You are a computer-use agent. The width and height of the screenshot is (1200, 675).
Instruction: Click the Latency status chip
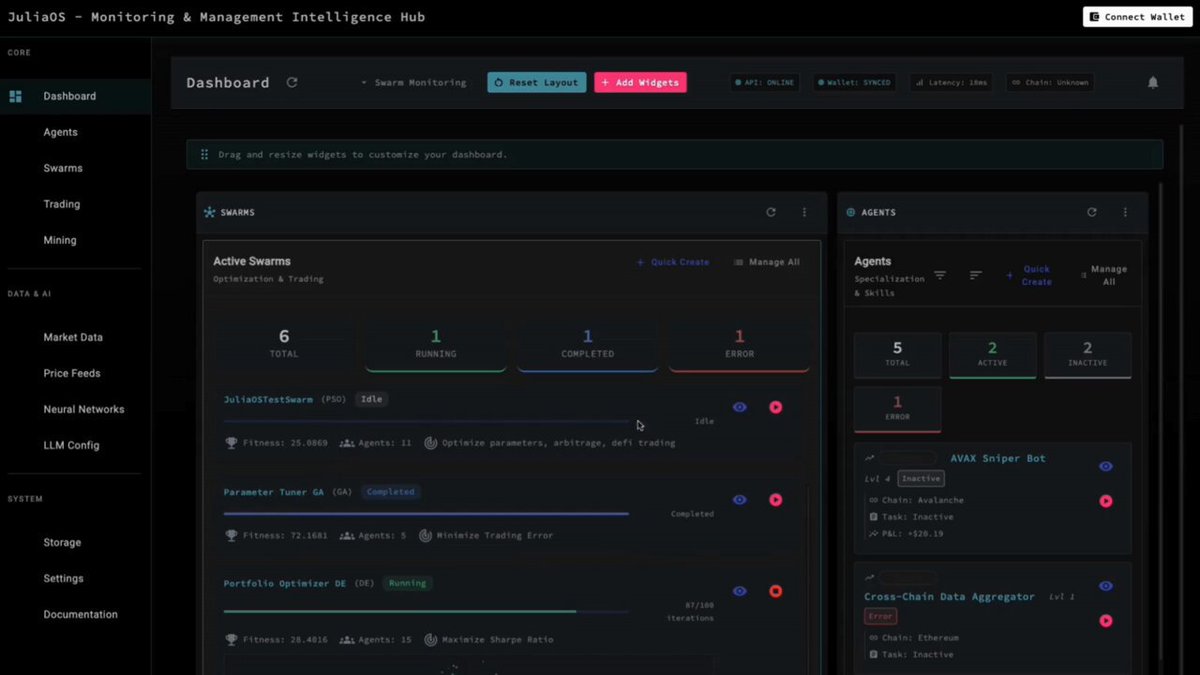[950, 82]
